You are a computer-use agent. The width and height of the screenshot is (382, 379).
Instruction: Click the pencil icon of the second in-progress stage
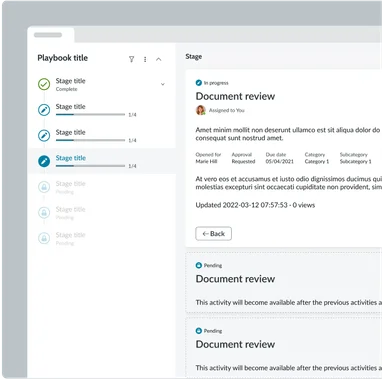[x=44, y=135]
